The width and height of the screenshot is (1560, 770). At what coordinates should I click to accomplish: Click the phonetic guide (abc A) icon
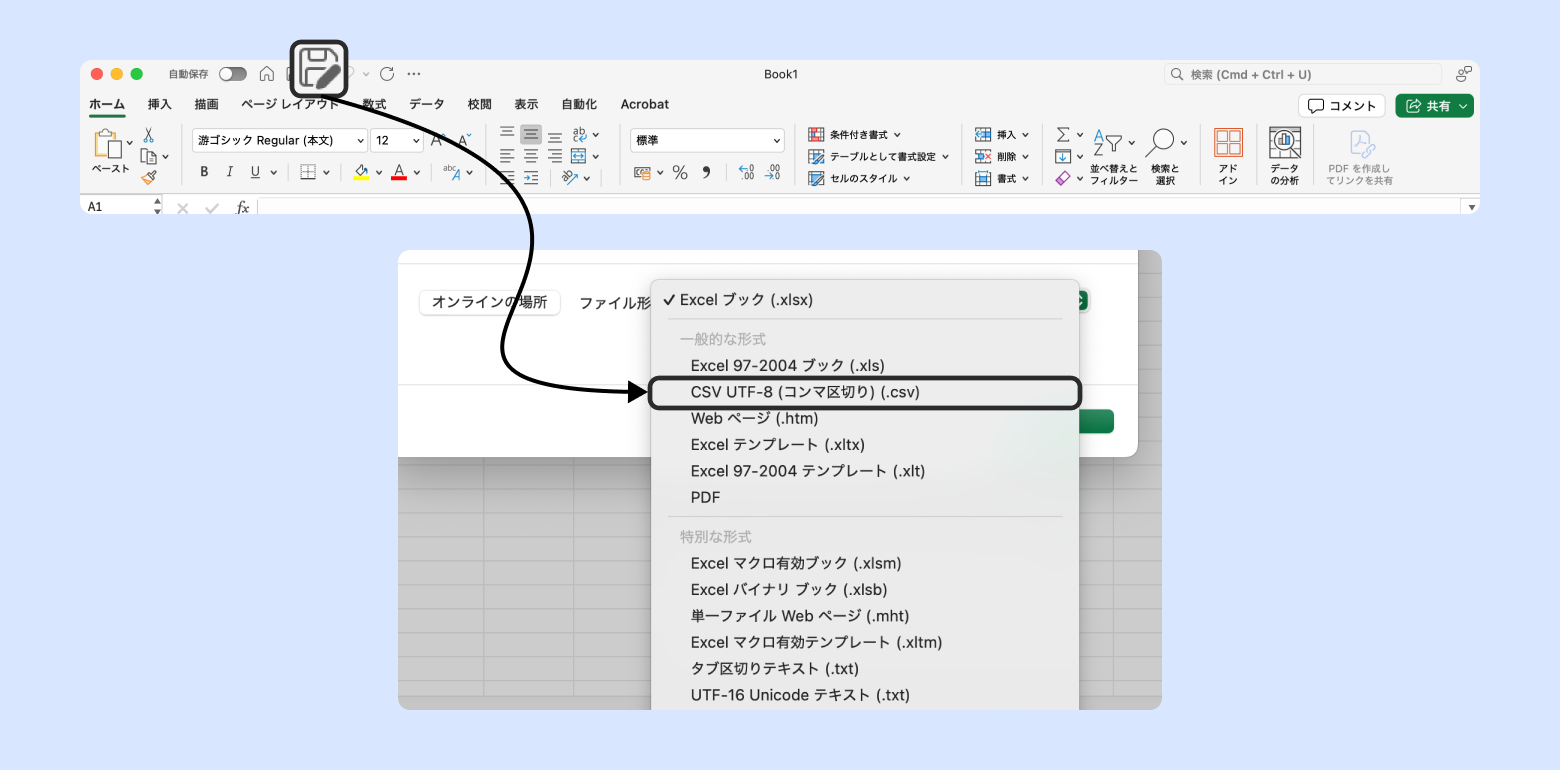pos(451,172)
